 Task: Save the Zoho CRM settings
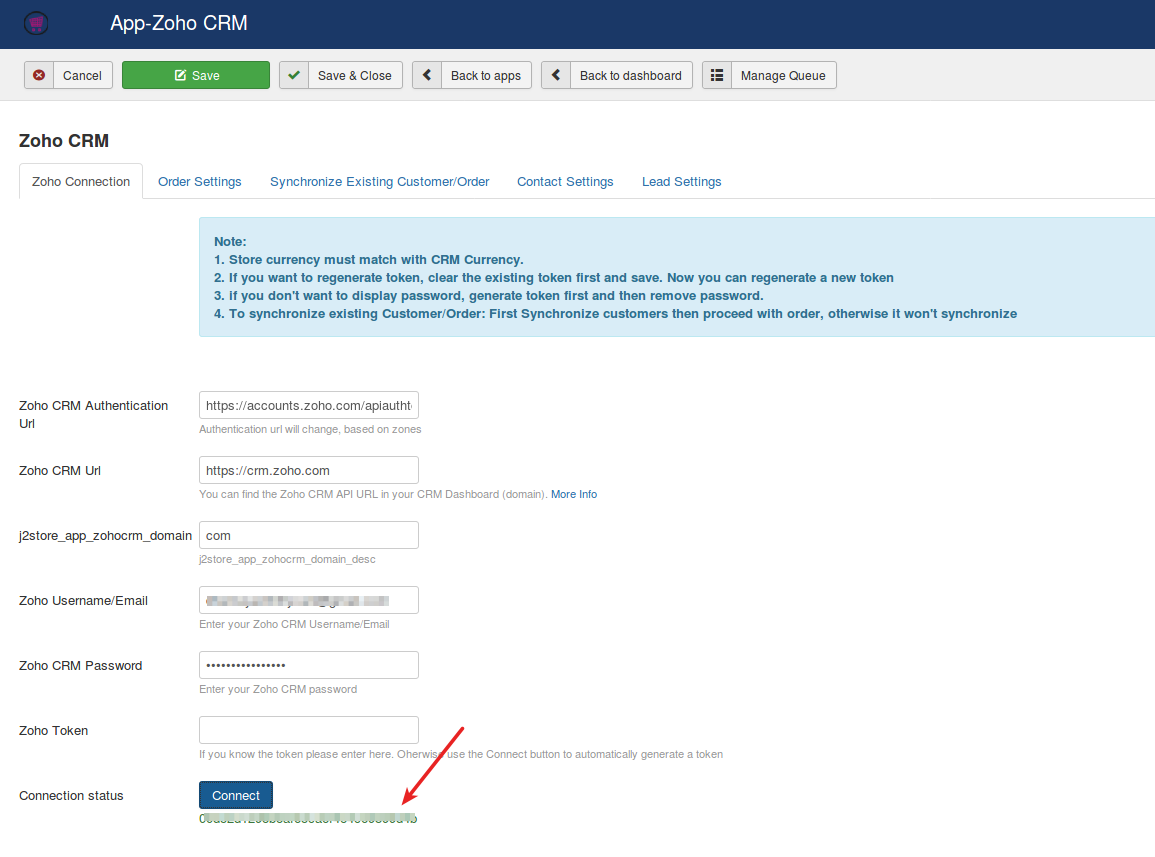196,75
